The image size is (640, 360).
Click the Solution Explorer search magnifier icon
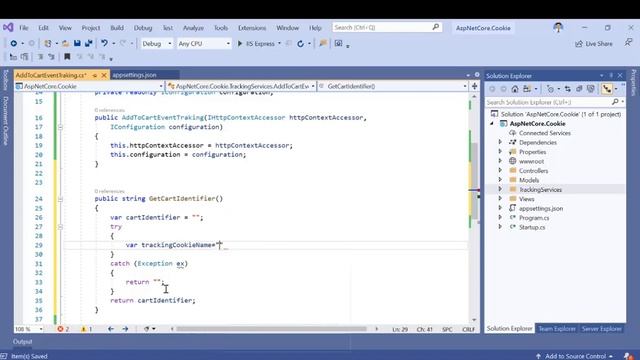(615, 102)
